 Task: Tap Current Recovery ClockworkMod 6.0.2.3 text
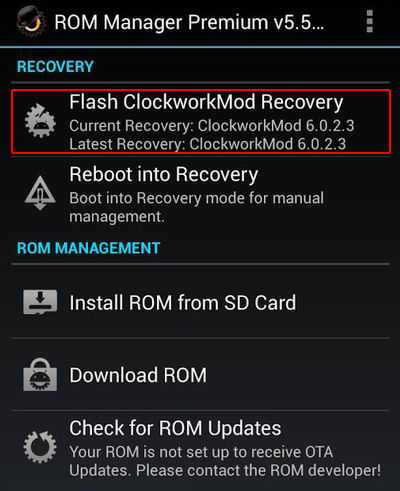click(x=212, y=126)
